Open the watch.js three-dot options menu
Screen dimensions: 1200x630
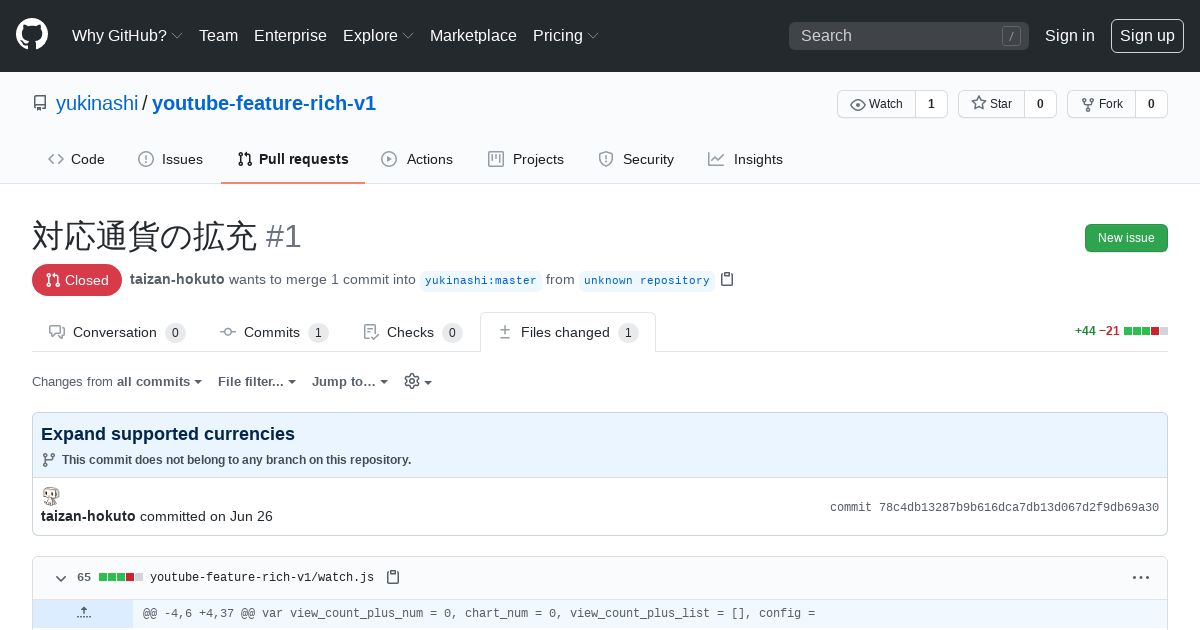coord(1141,577)
